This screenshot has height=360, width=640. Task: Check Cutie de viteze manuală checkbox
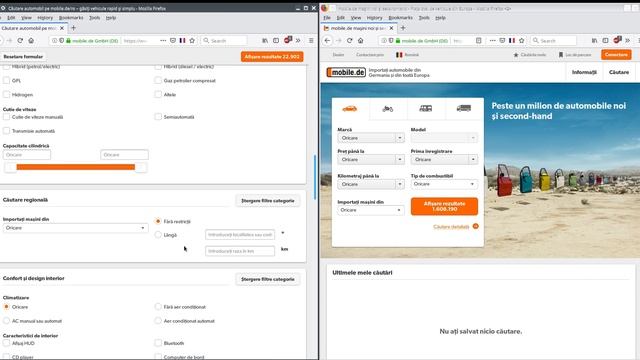coord(6,117)
